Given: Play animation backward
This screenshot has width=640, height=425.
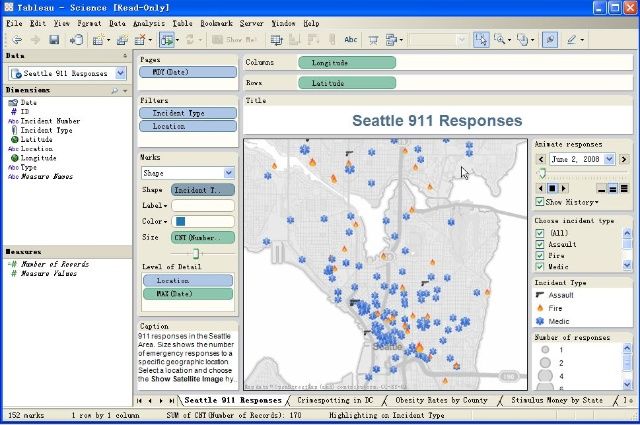Looking at the screenshot, I should point(540,188).
